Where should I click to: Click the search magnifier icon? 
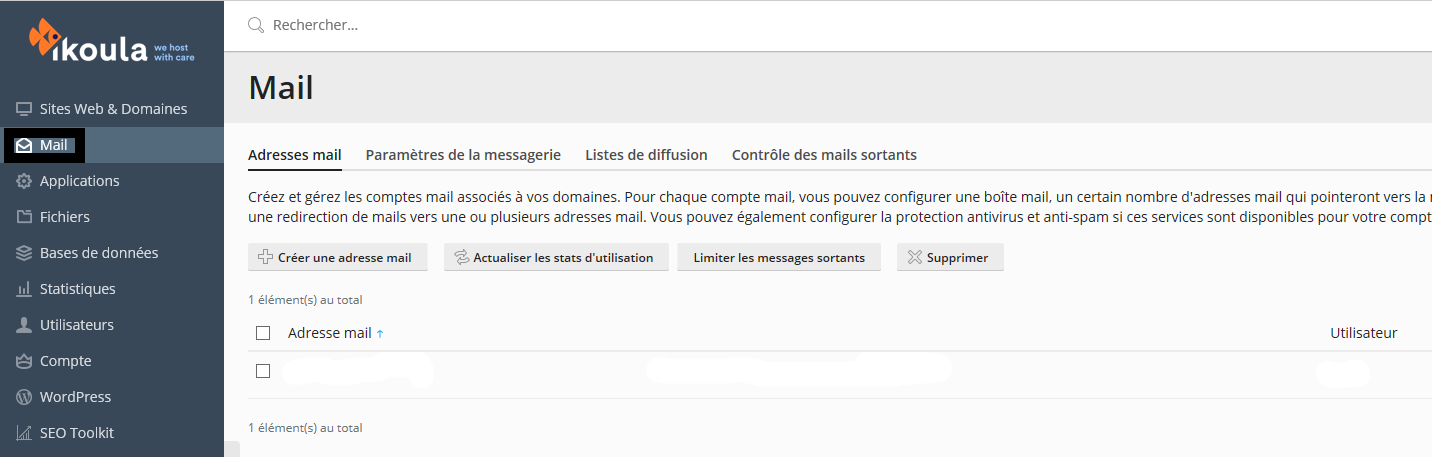[x=256, y=25]
